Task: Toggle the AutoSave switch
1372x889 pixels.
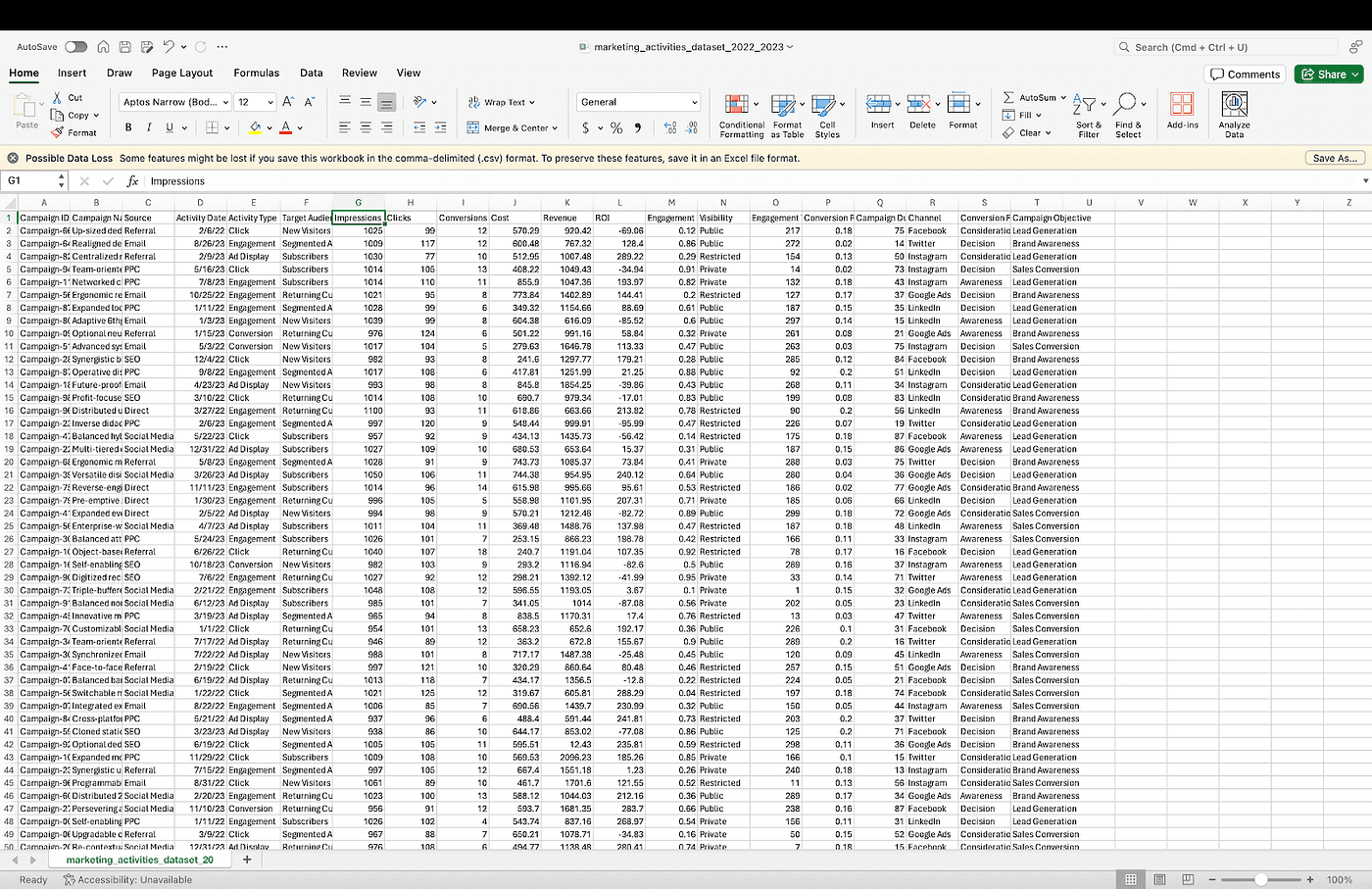Action: click(75, 47)
